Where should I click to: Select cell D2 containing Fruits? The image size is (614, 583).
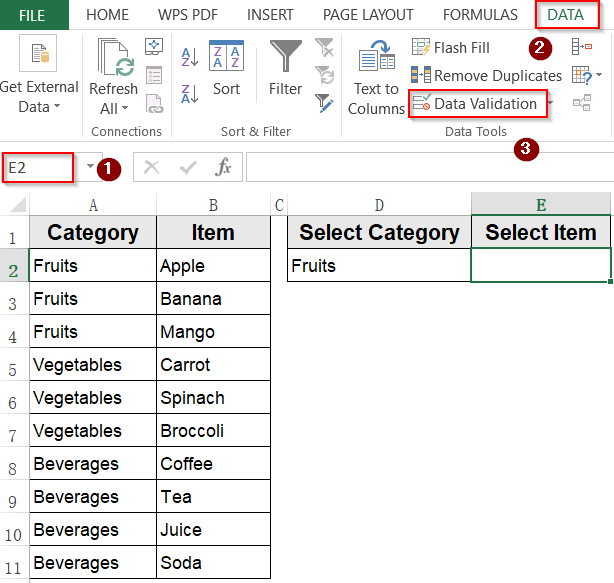(379, 266)
